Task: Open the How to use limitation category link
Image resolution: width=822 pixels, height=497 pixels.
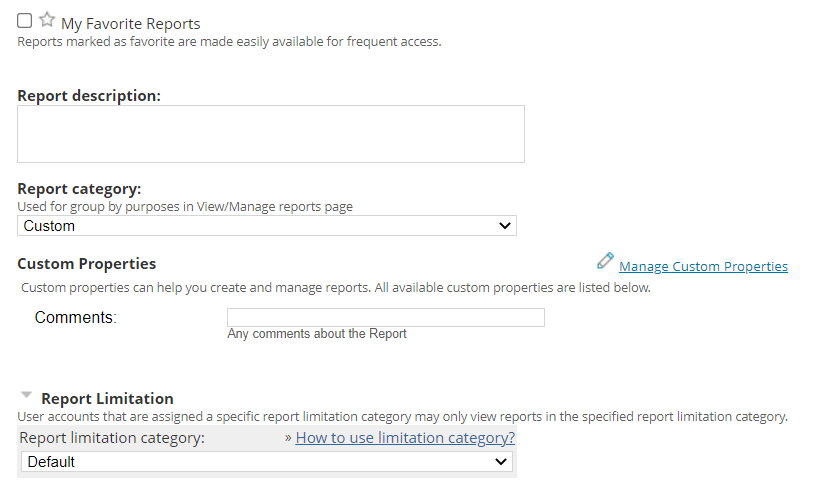Action: (x=405, y=438)
